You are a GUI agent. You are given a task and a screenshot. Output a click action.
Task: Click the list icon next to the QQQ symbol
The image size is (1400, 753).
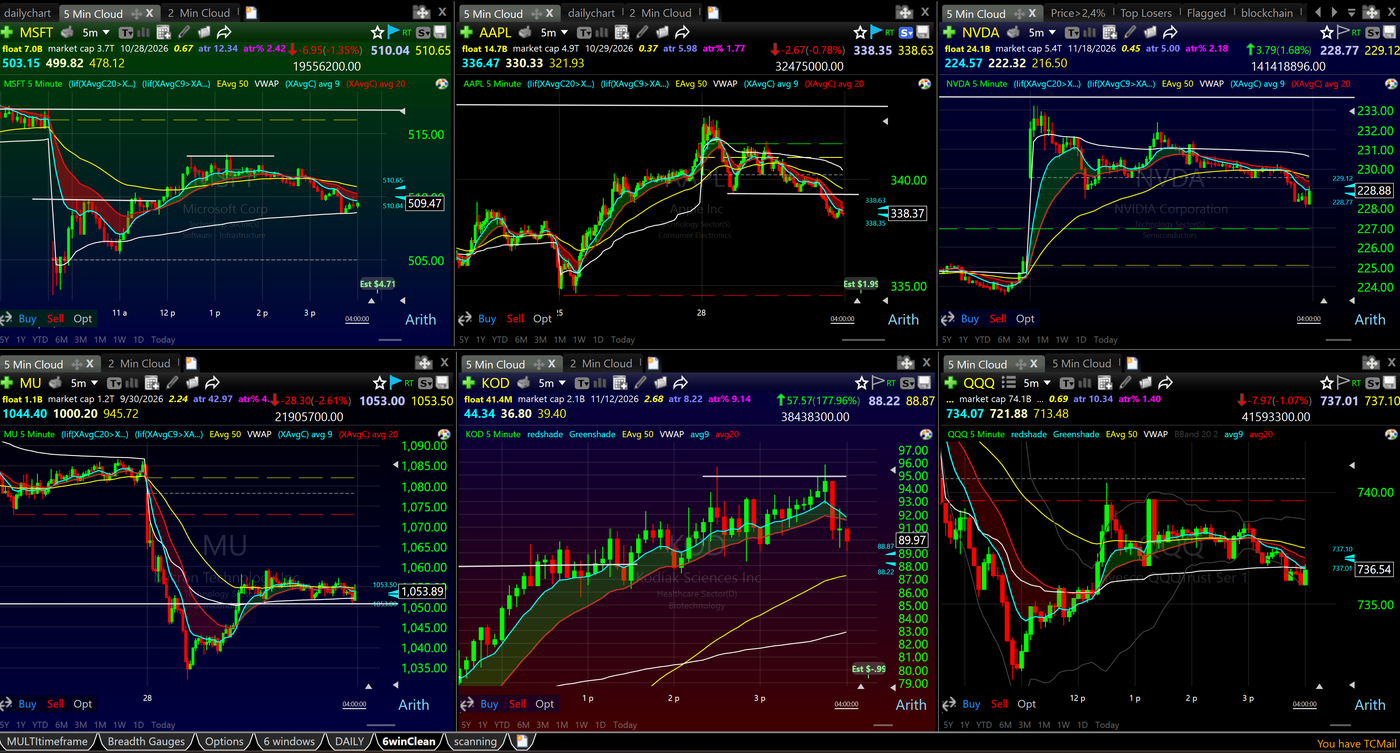point(1009,383)
